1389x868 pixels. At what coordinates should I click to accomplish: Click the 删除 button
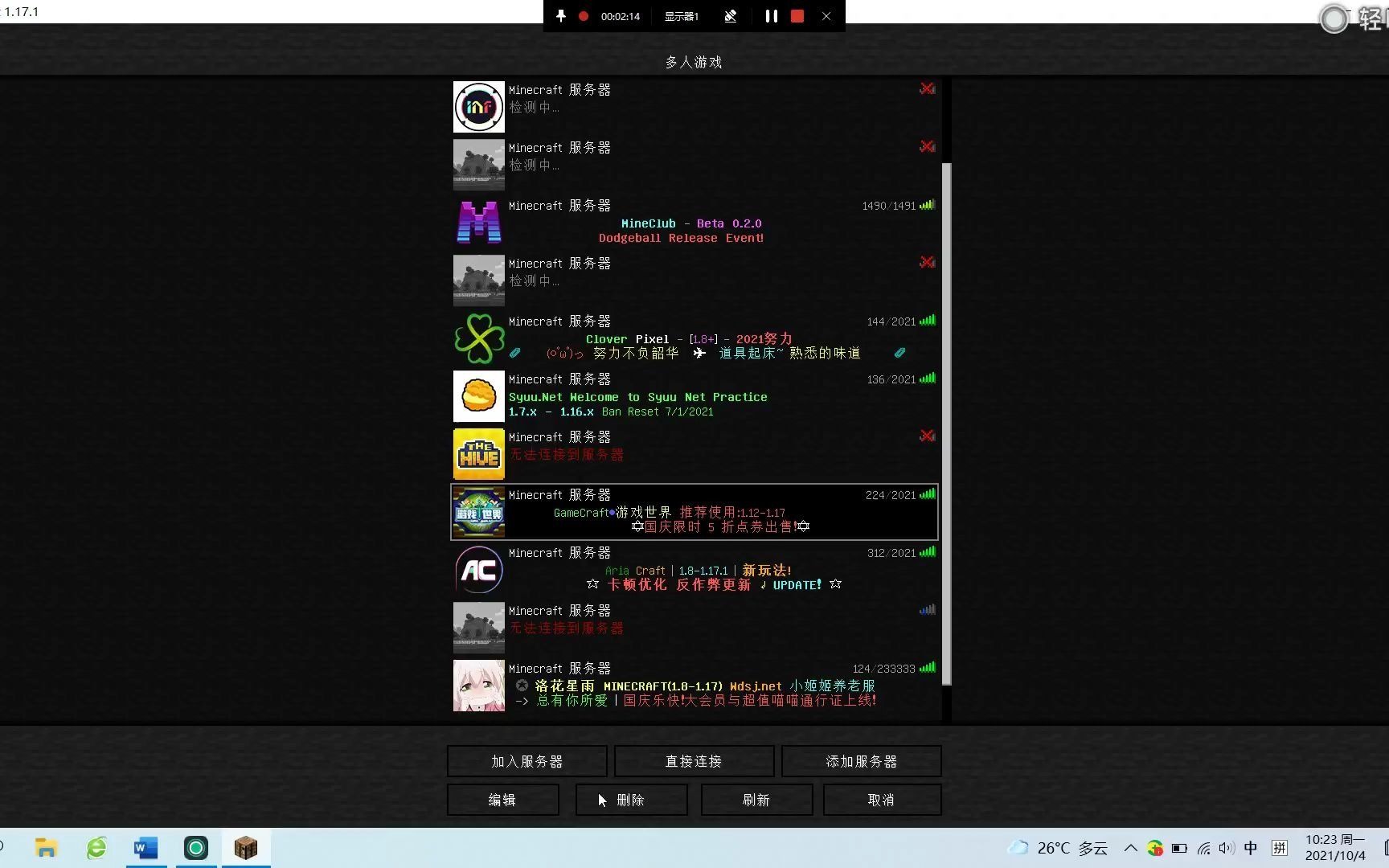631,800
